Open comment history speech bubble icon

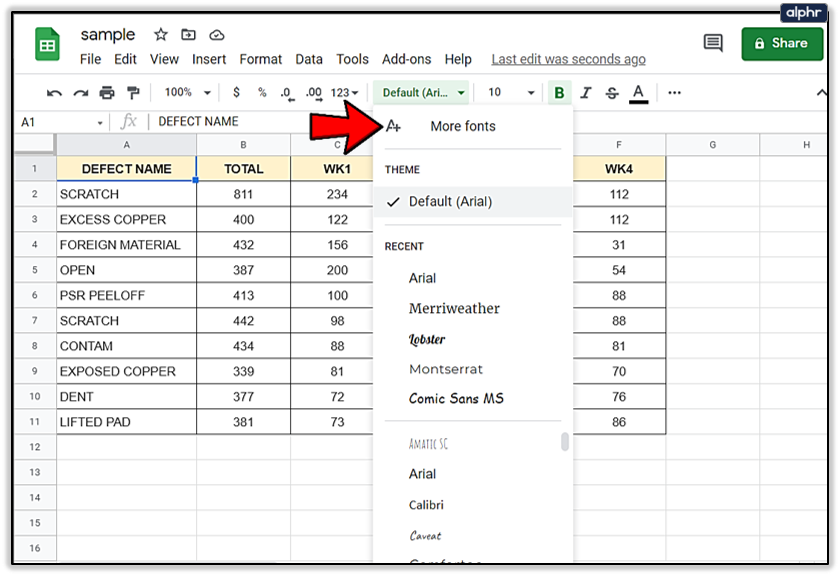click(x=713, y=43)
